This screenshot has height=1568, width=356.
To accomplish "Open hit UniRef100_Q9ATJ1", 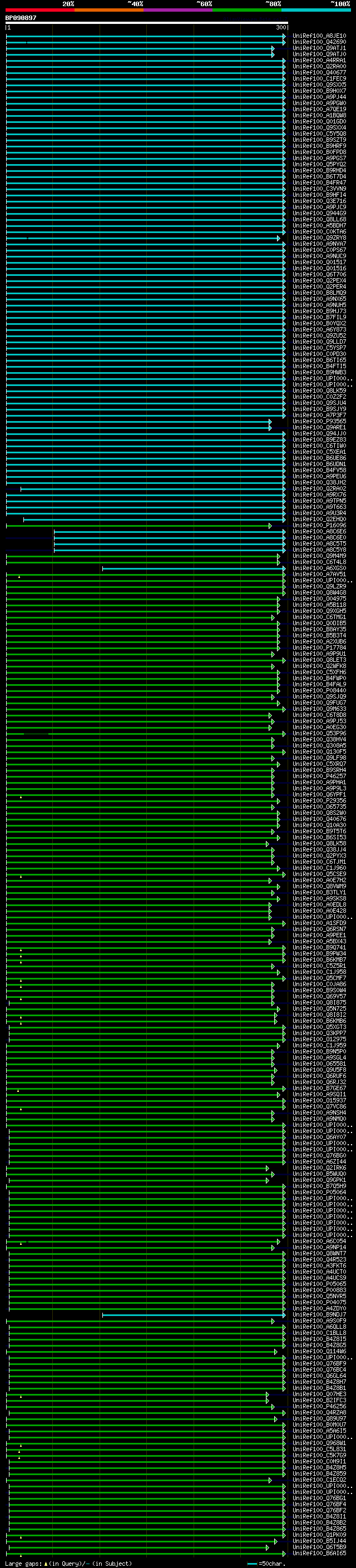I will click(319, 48).
